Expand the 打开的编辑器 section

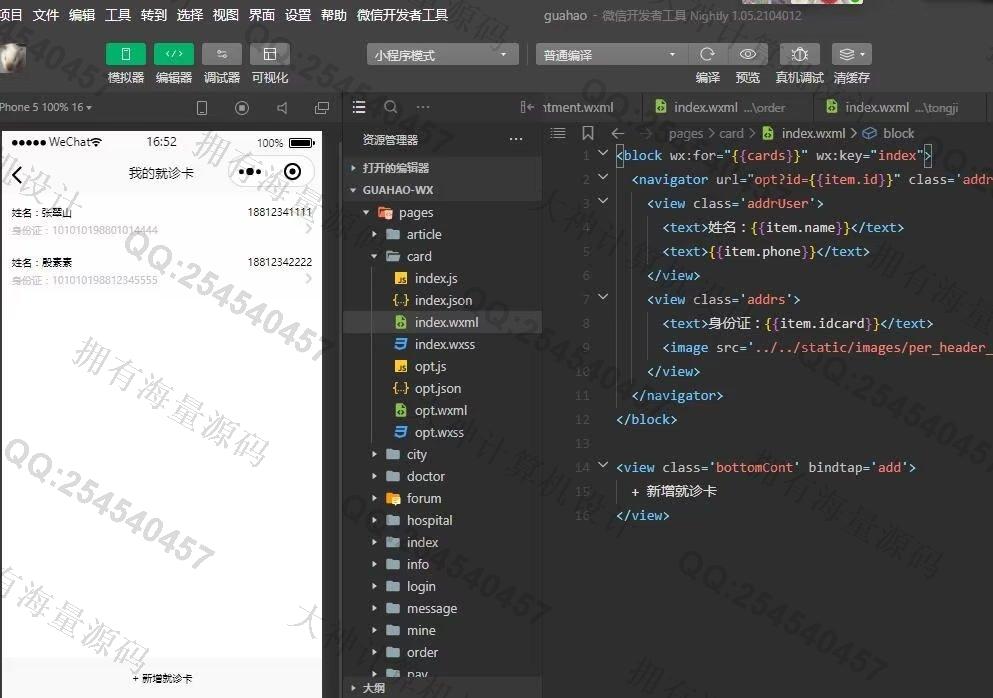tap(443, 168)
